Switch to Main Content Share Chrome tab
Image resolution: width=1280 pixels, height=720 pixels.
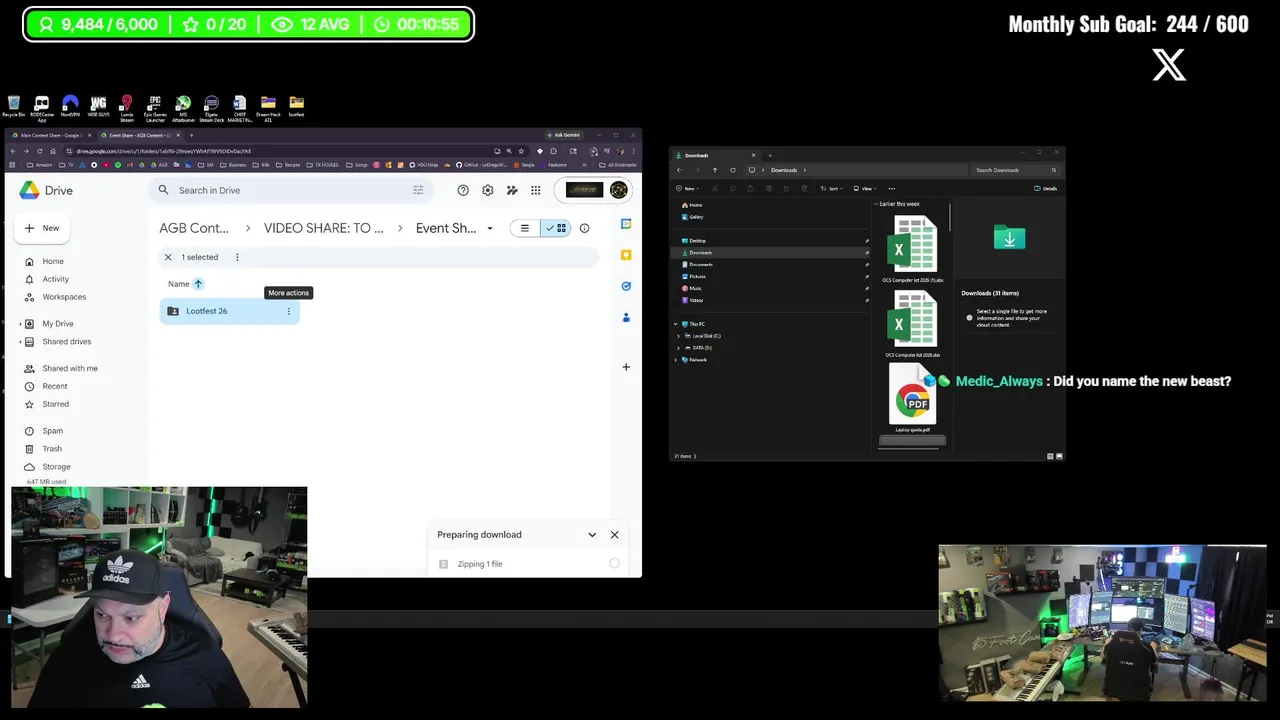click(x=49, y=135)
